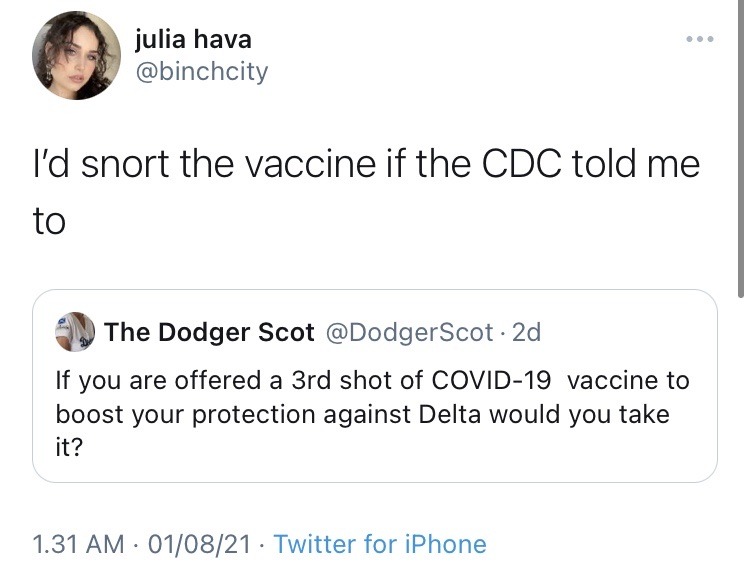
Task: Click The Dodger Scot display name
Action: click(209, 332)
